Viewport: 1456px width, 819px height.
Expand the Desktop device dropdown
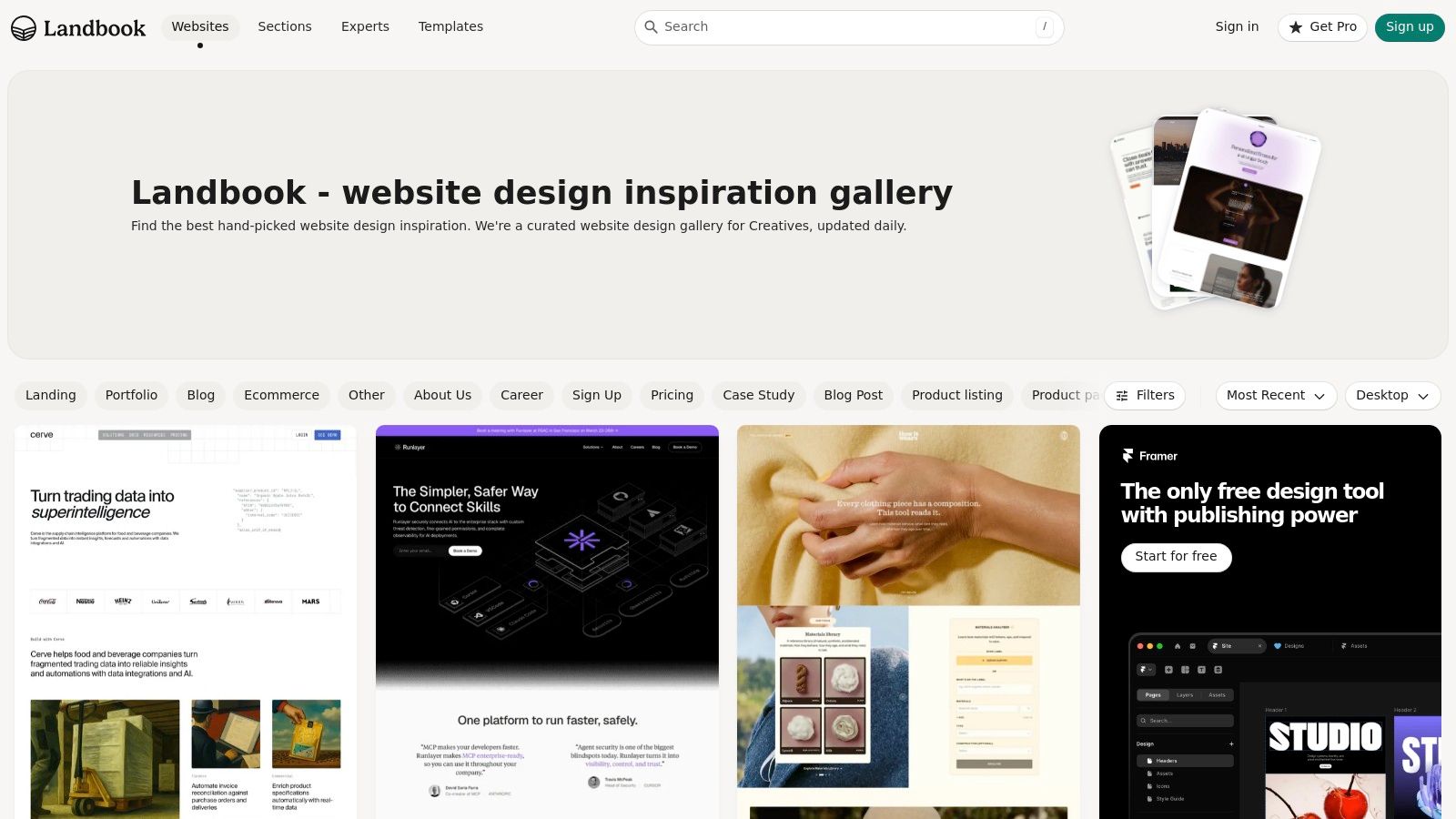[x=1392, y=396]
